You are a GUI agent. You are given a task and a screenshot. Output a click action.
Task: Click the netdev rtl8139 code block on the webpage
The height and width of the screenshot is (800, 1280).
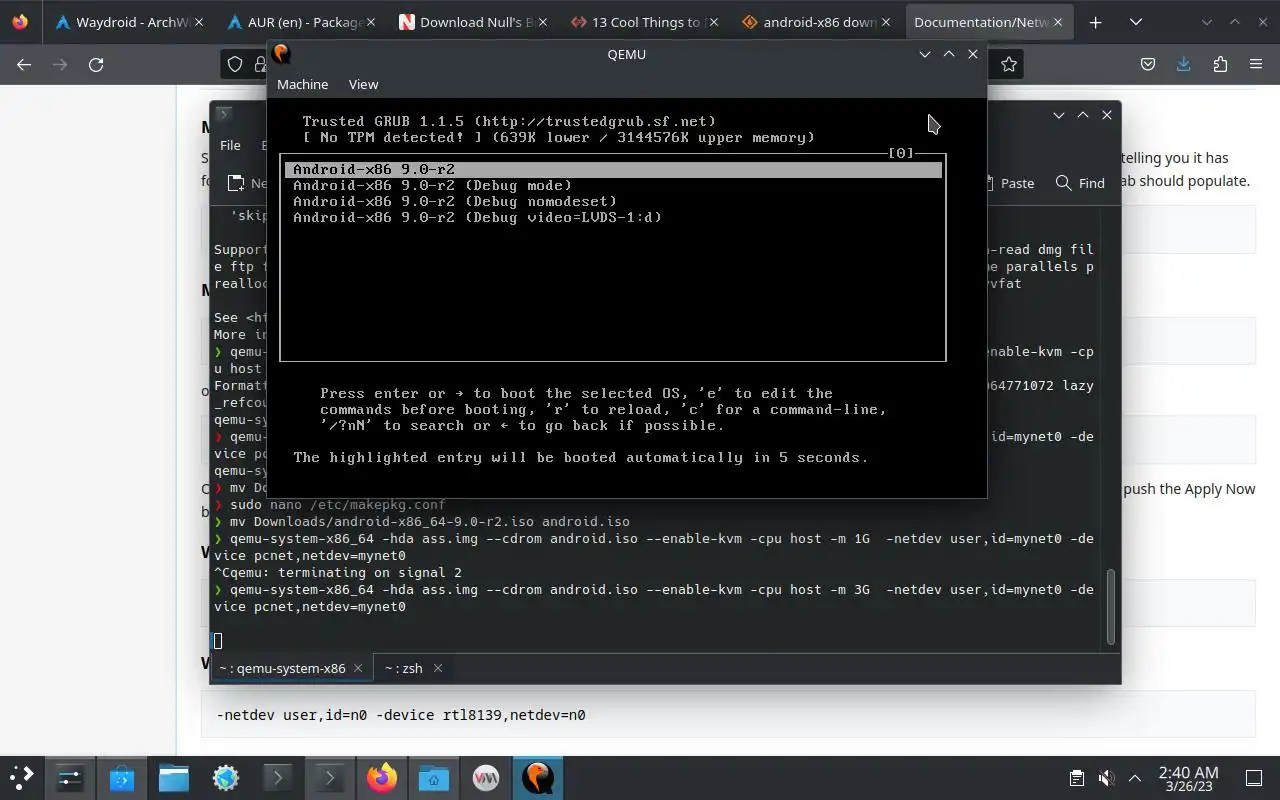pos(728,714)
